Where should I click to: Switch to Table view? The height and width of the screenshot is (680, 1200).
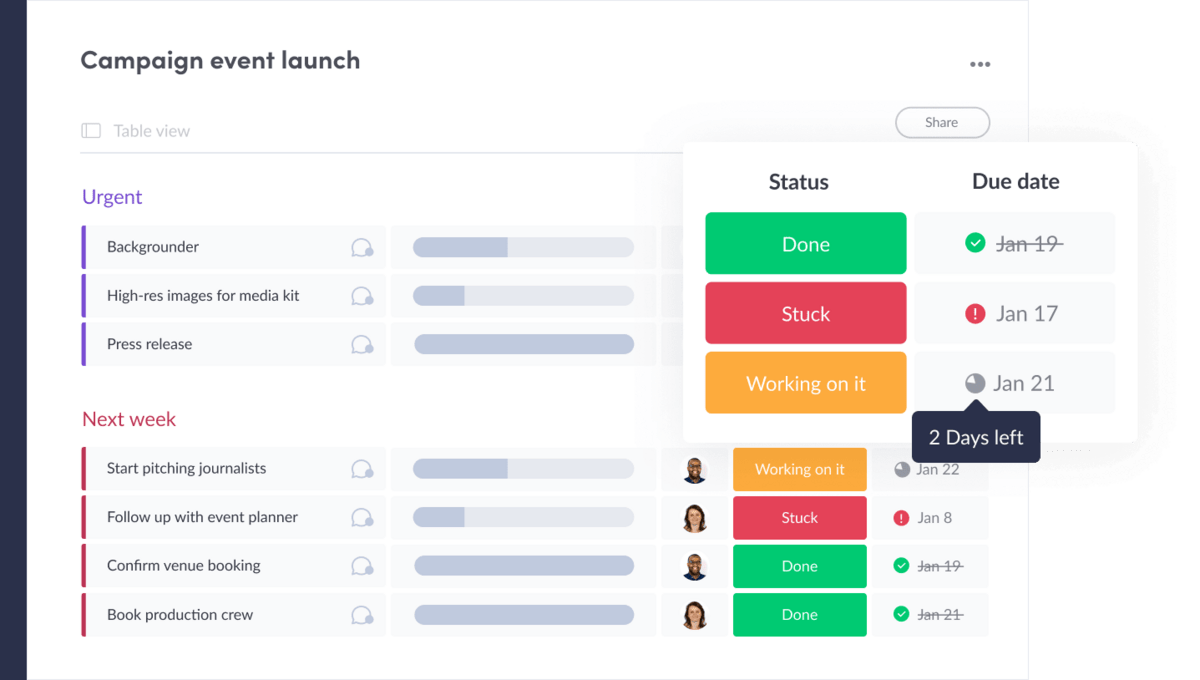(x=151, y=131)
